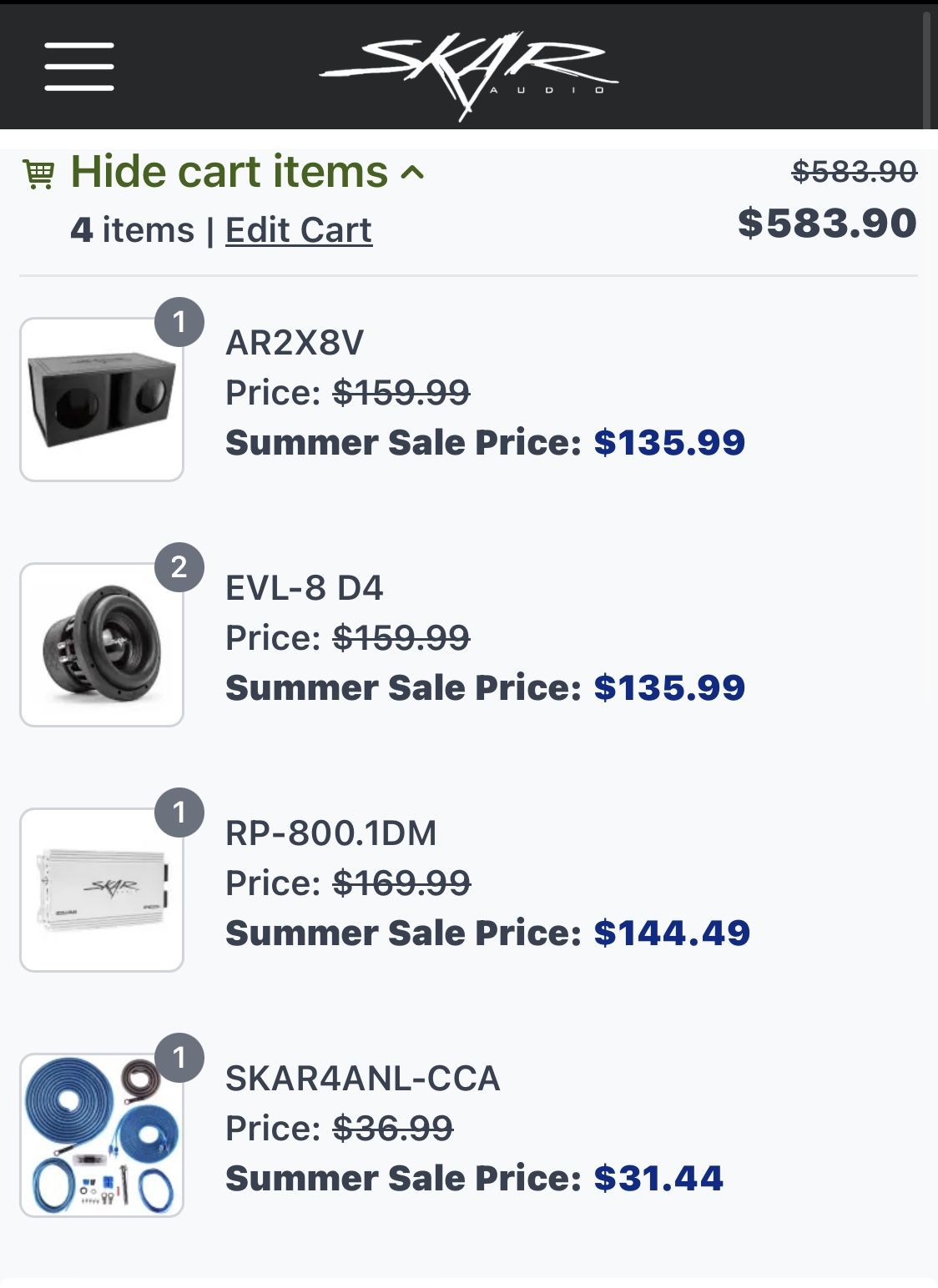Image resolution: width=938 pixels, height=1288 pixels.
Task: Click the RP-800.1DM amplifier thumbnail
Action: tap(101, 890)
